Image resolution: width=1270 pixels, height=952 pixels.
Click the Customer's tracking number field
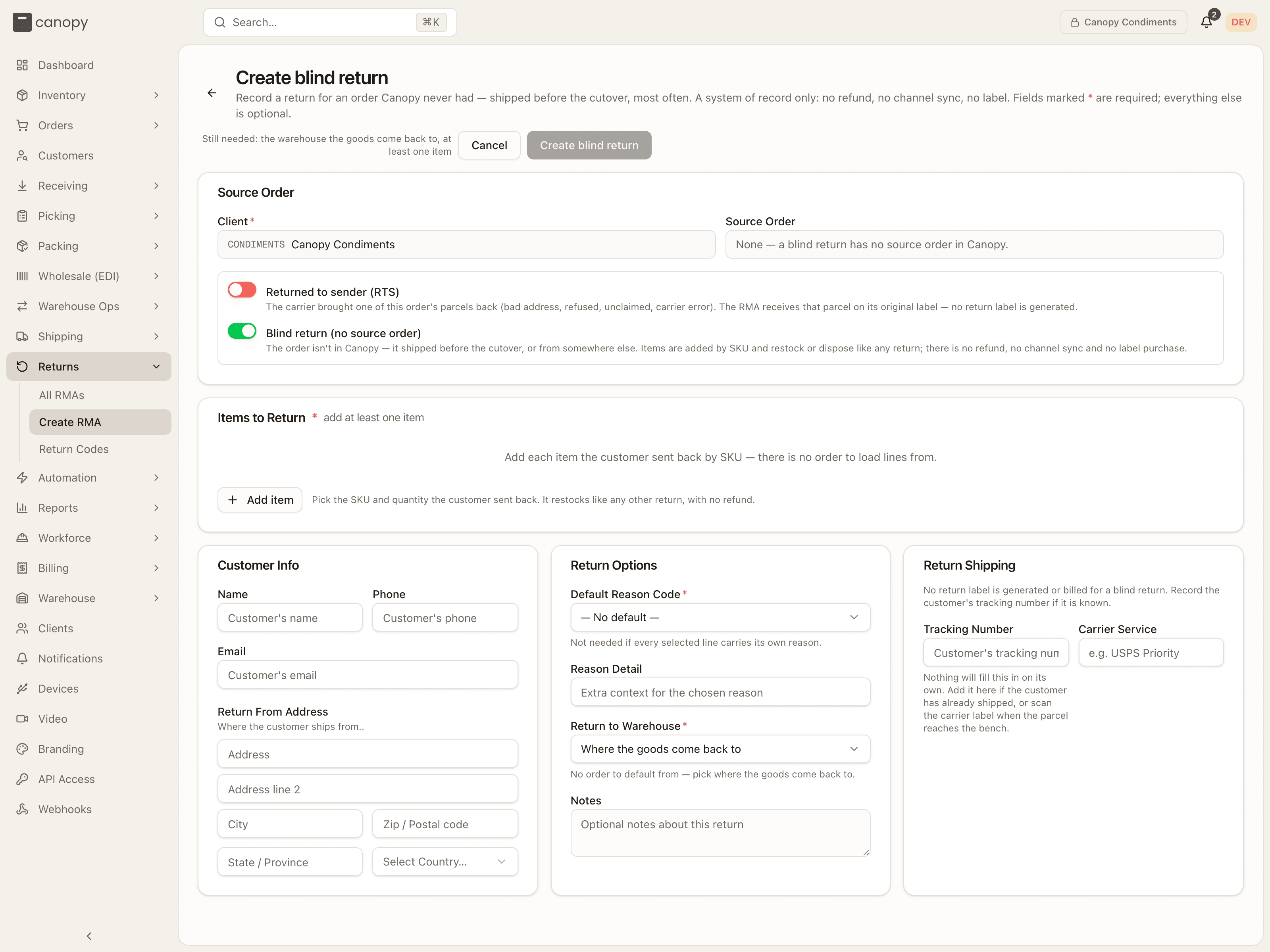click(996, 653)
